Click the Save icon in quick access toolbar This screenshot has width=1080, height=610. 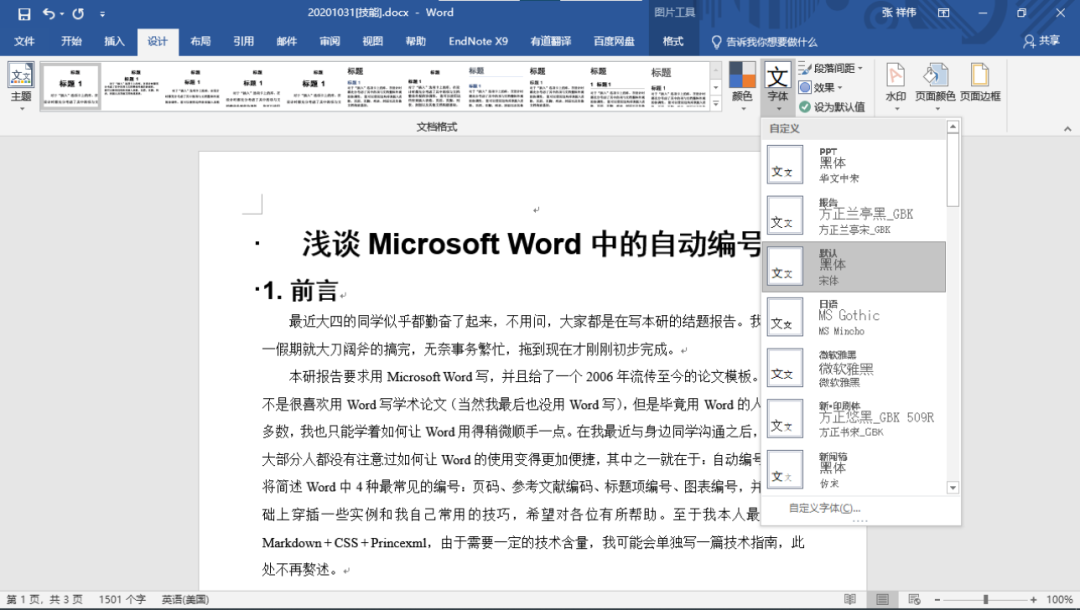pos(23,13)
